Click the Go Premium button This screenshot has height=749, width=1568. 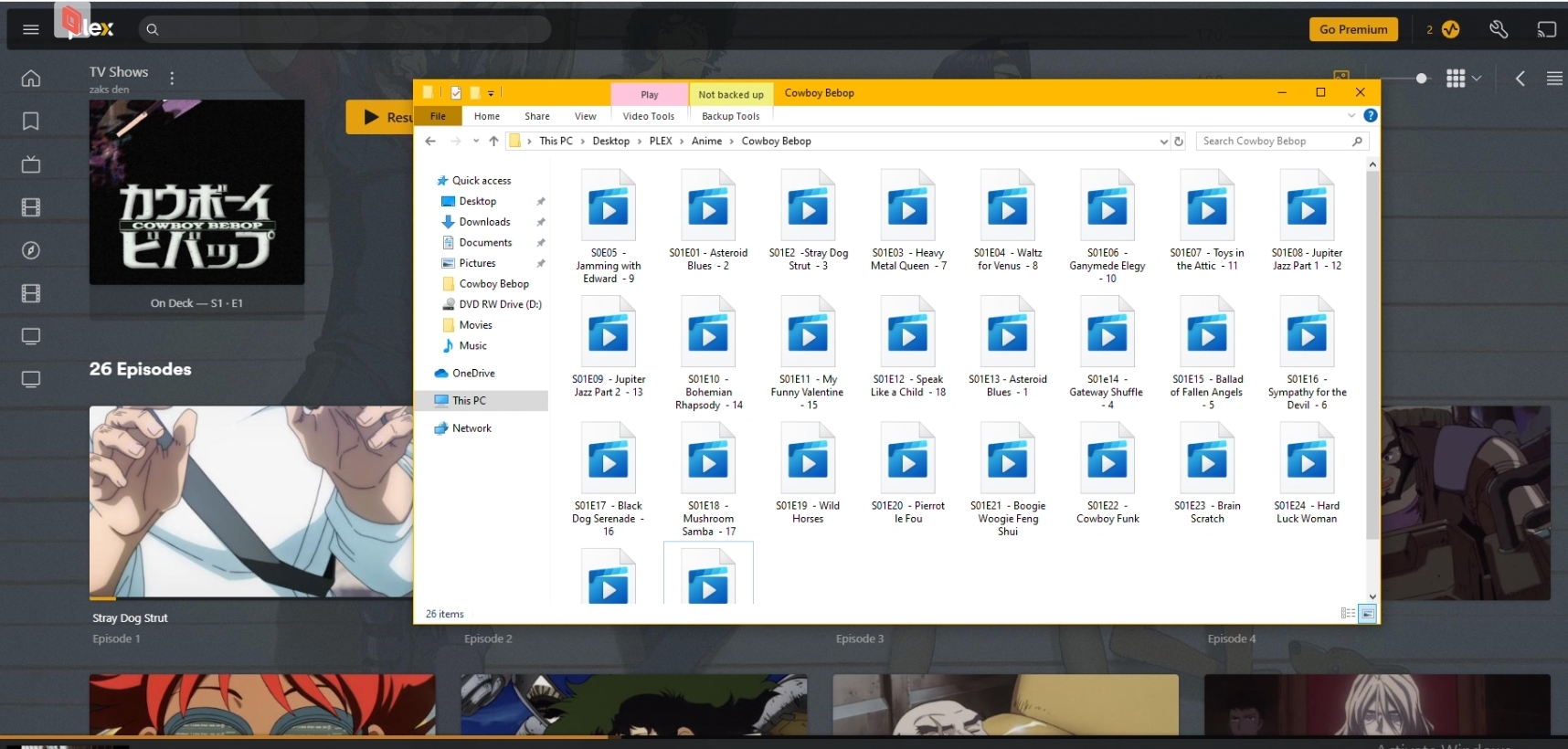(1352, 29)
